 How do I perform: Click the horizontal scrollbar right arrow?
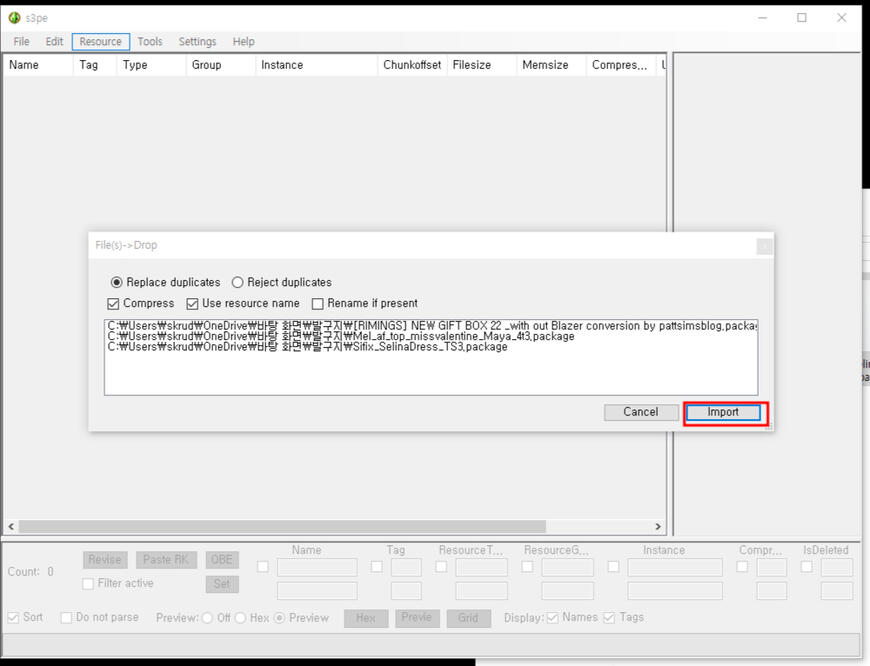pos(658,527)
